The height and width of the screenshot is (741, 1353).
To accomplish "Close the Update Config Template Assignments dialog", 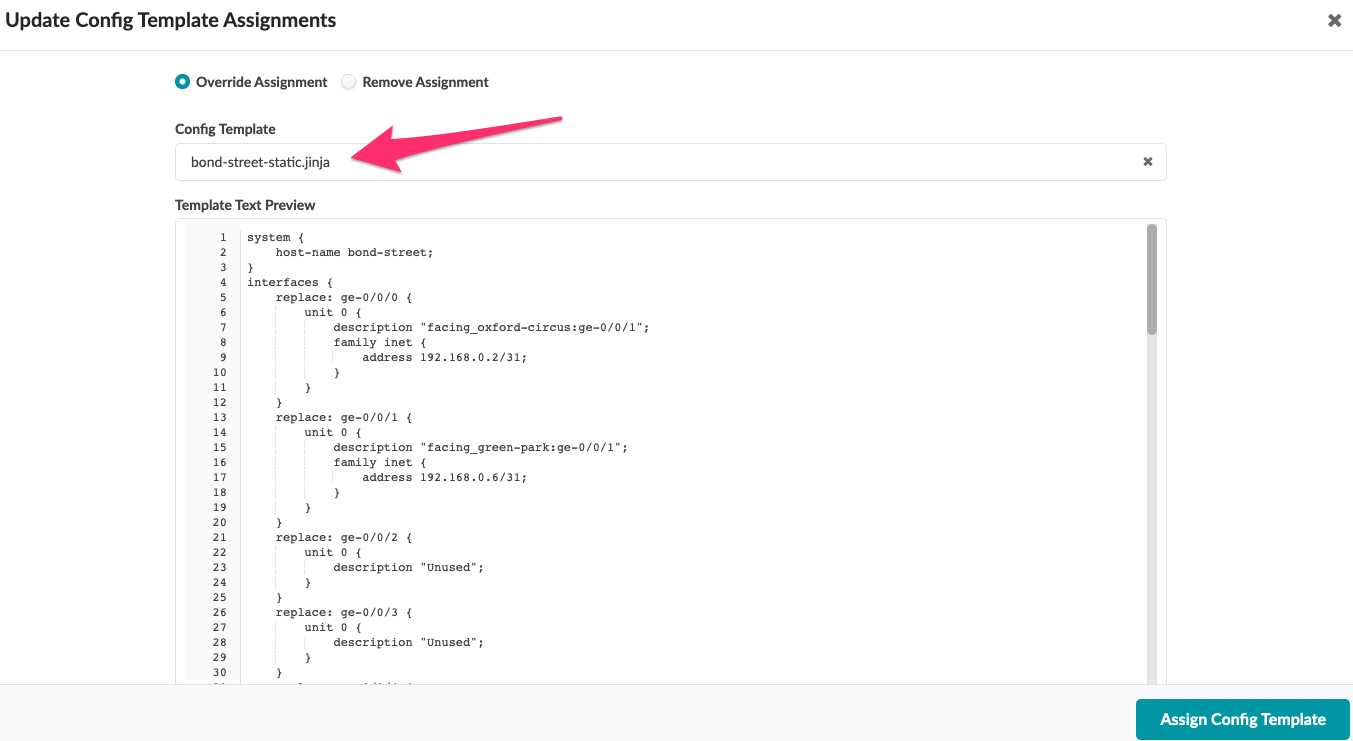I will point(1334,20).
